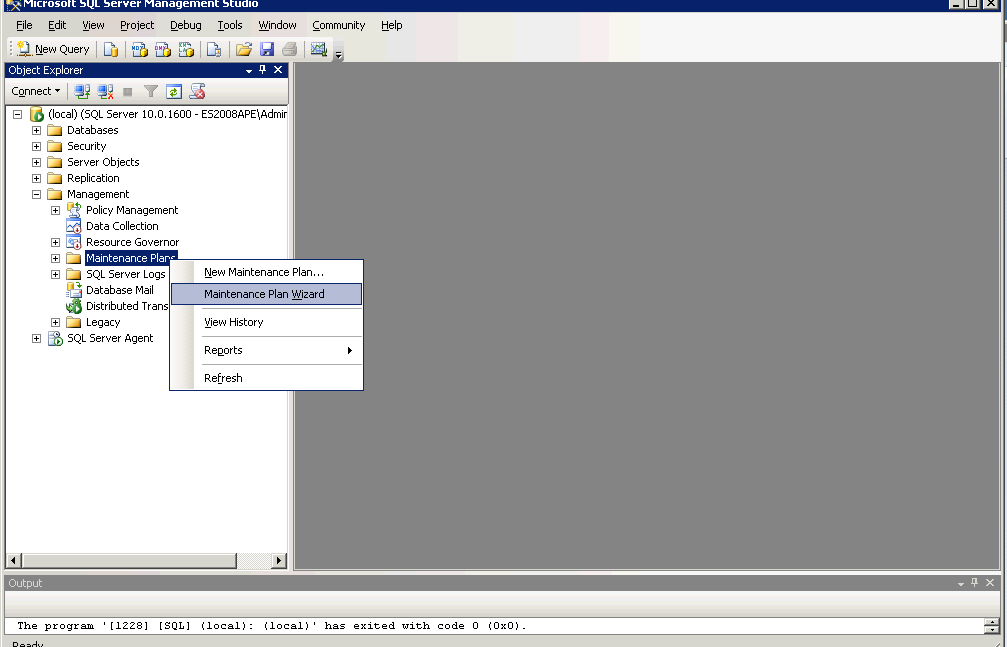Click the Filter funnel icon
1007x647 pixels.
click(150, 92)
